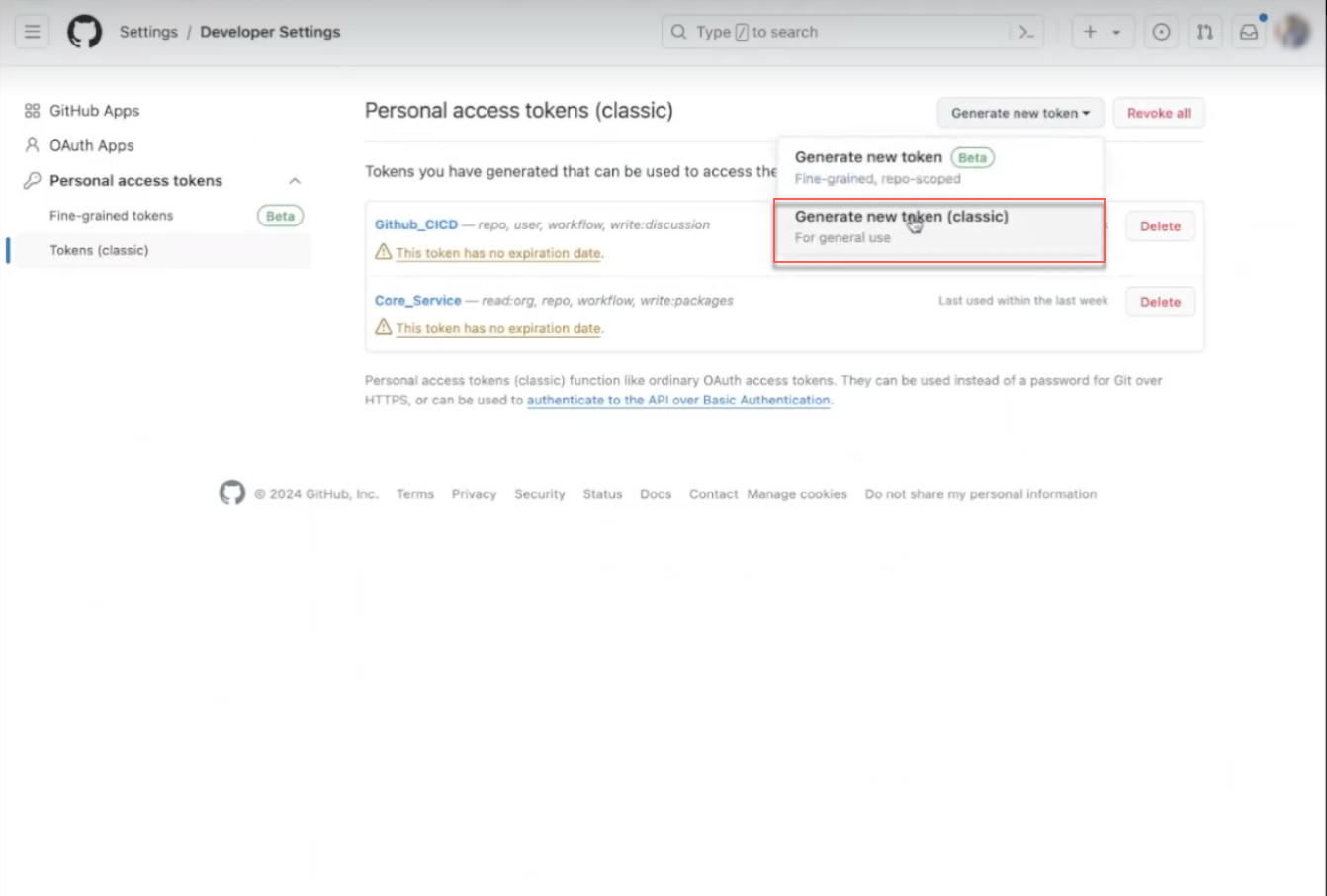Click the Revoke all button
Viewport: 1327px width, 896px height.
(1158, 113)
